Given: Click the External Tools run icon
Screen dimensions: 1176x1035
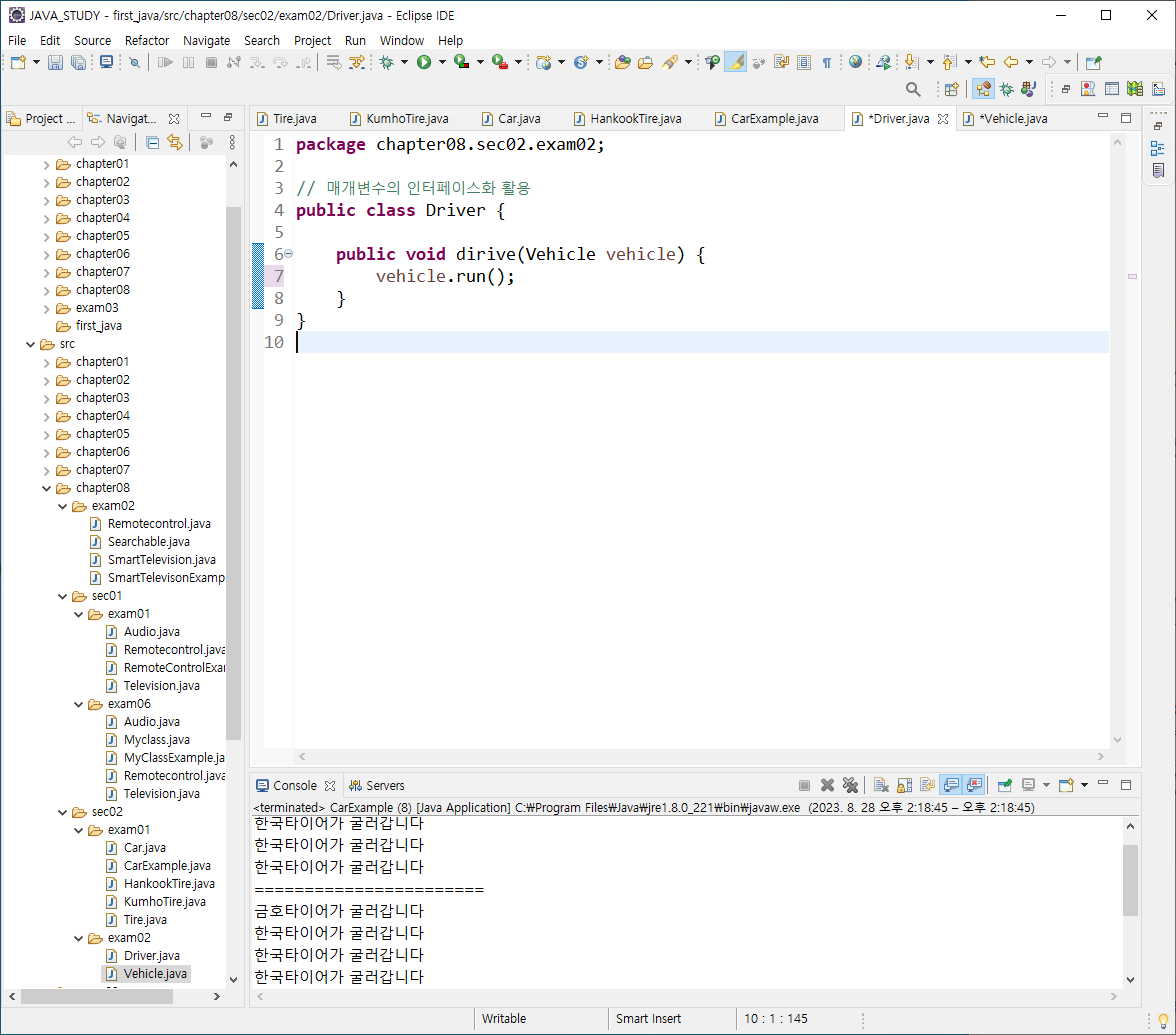Looking at the screenshot, I should (500, 62).
